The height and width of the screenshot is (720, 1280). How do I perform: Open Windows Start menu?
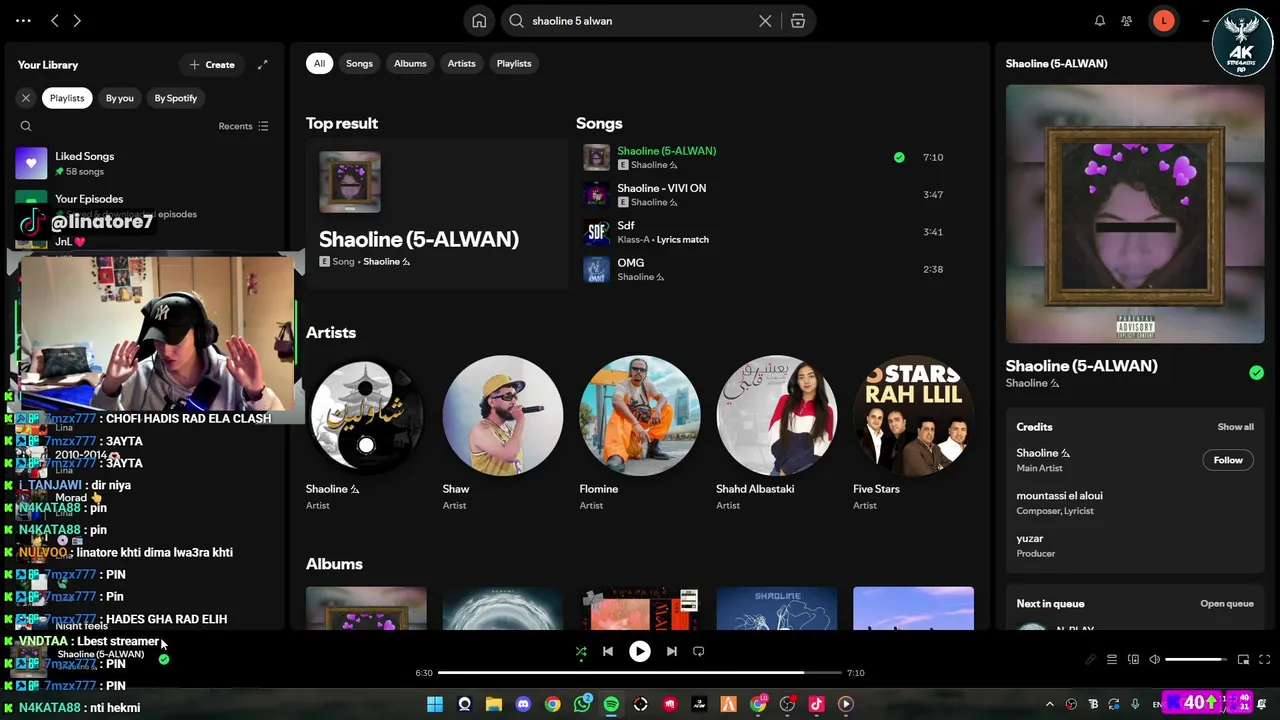[435, 705]
